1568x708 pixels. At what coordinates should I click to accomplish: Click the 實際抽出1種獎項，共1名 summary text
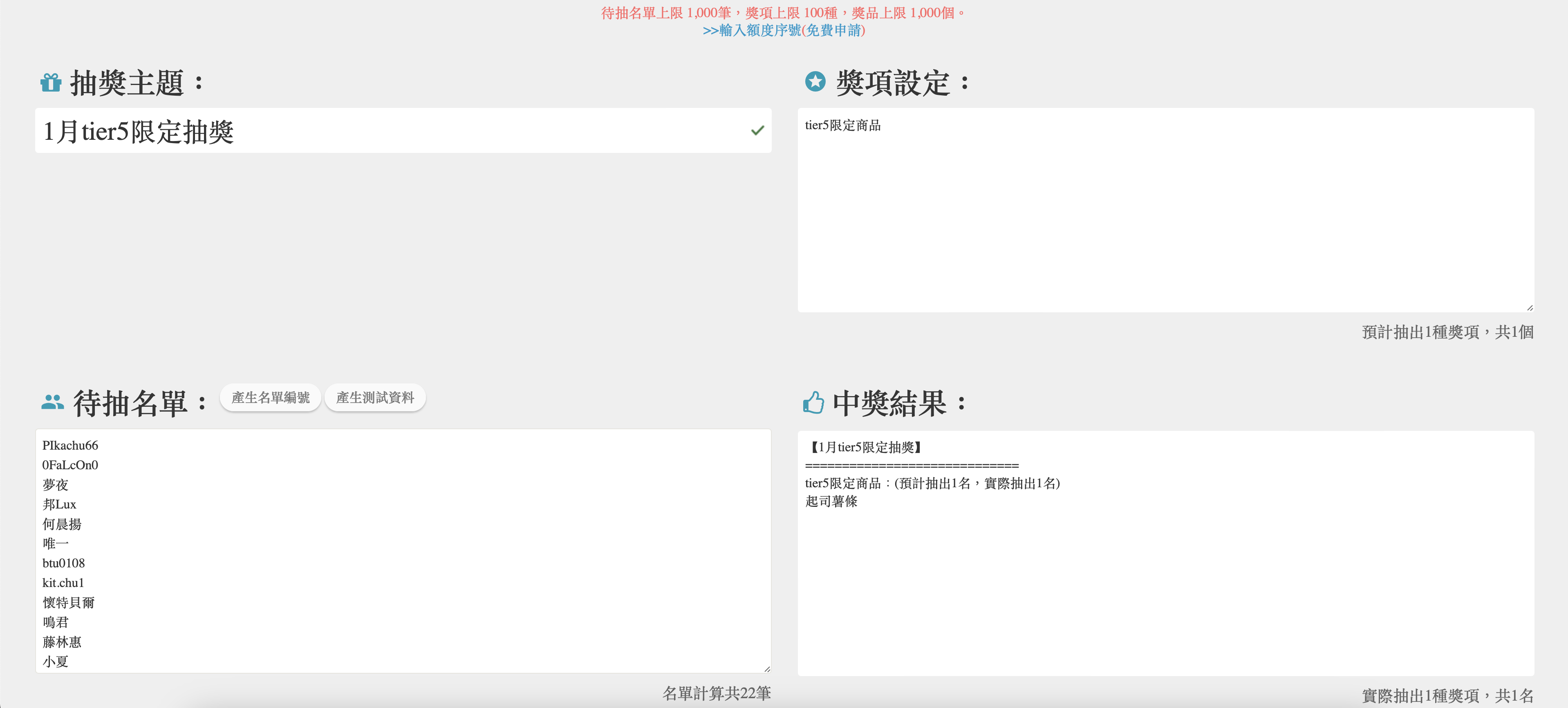click(x=1447, y=695)
